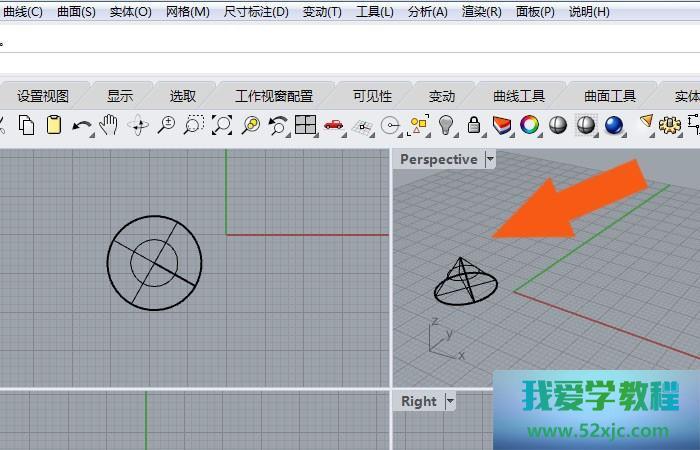Select the Copy to clipboard icon
The width and height of the screenshot is (700, 450).
click(x=27, y=125)
